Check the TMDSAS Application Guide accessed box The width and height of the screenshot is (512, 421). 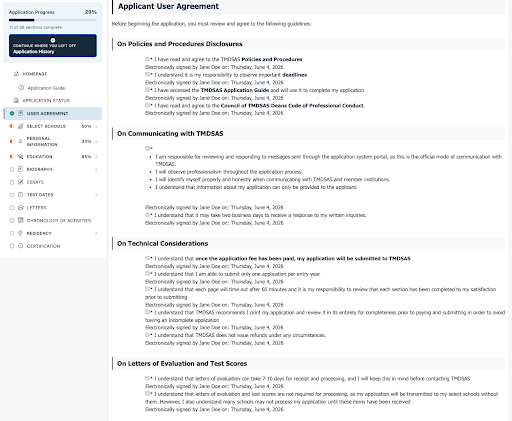(147, 90)
